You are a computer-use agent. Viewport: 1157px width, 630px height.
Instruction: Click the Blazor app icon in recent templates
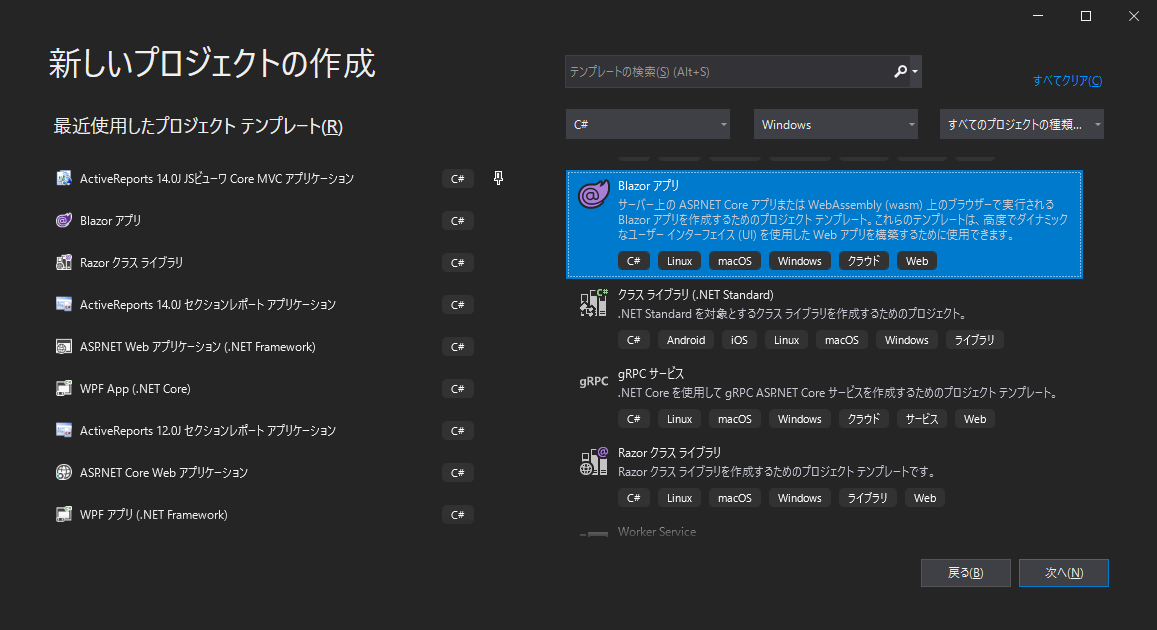[x=64, y=220]
